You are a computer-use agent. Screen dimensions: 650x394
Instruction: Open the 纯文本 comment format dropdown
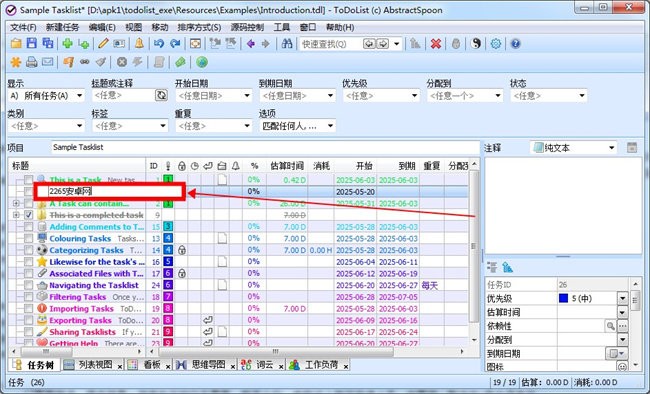[x=573, y=148]
